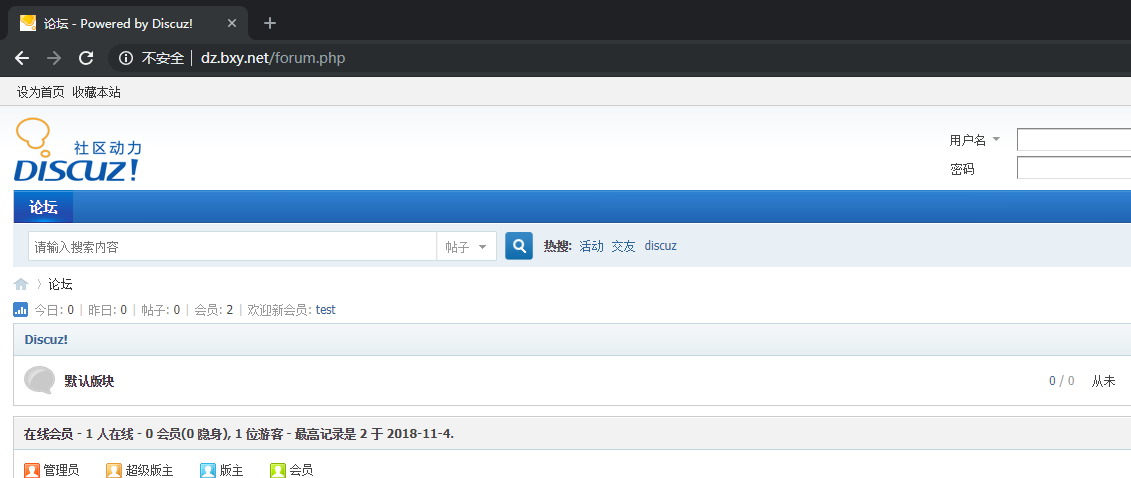This screenshot has height=478, width=1131.
Task: Click 论坛 in the breadcrumb
Action: click(61, 284)
